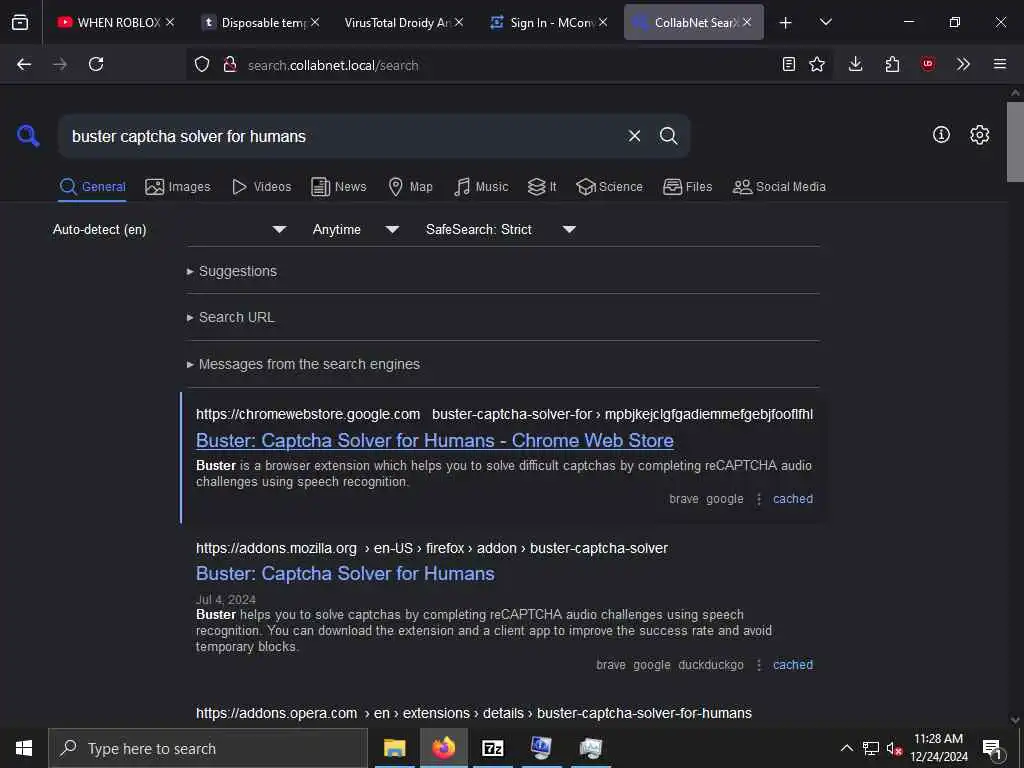This screenshot has height=768, width=1024.
Task: Open Auto-detect (en) language dropdown
Action: (170, 229)
